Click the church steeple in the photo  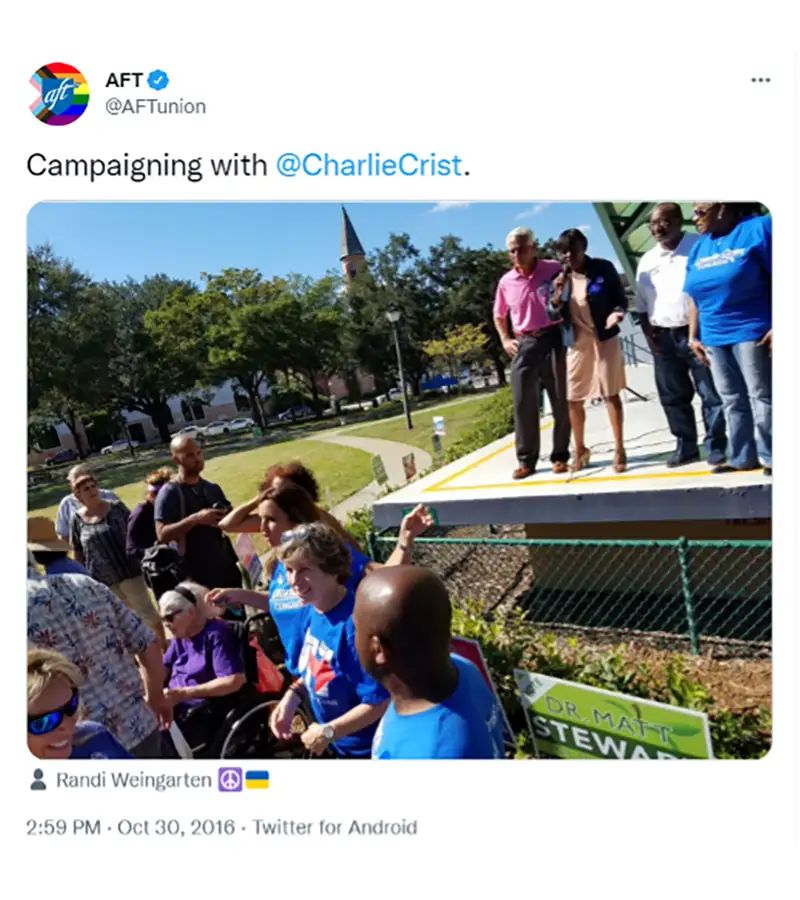point(351,244)
